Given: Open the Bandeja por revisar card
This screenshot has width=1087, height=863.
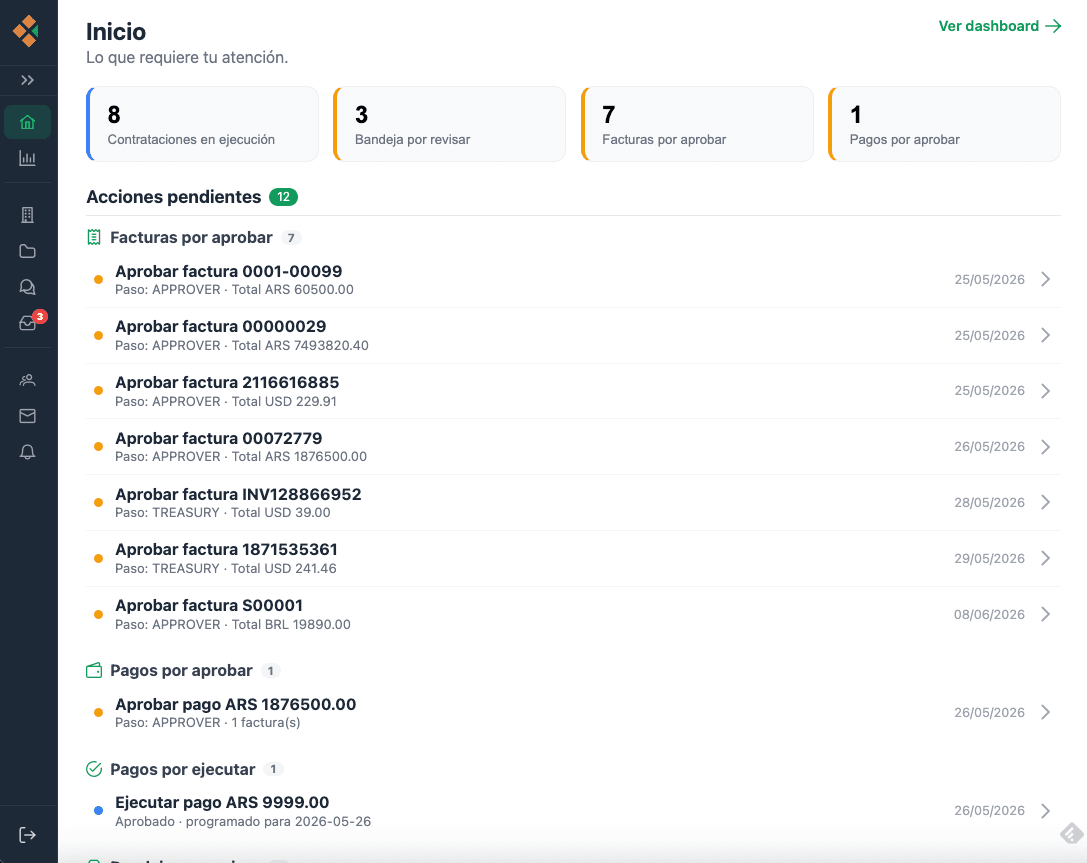Looking at the screenshot, I should [449, 124].
